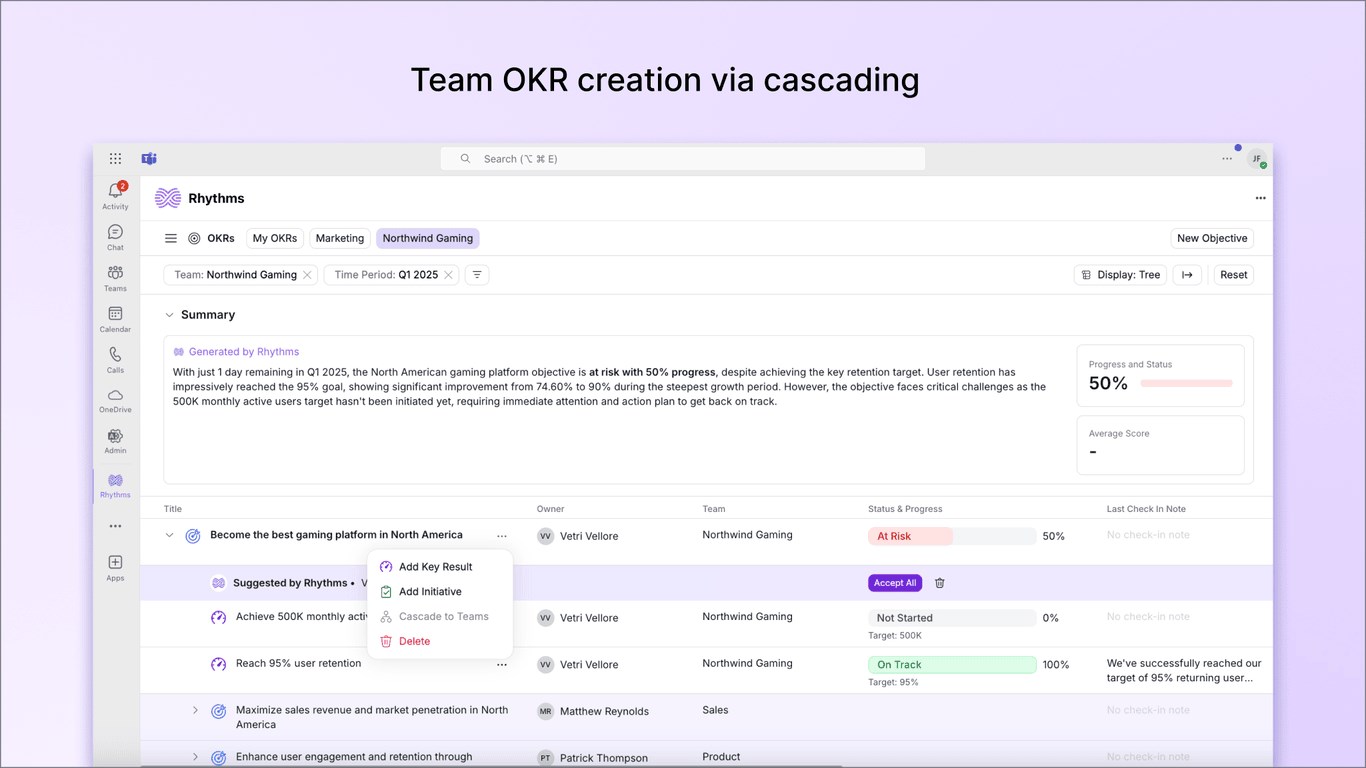Remove the Time Period Q1 2025 filter
Screen dimensions: 1366x768
point(448,275)
